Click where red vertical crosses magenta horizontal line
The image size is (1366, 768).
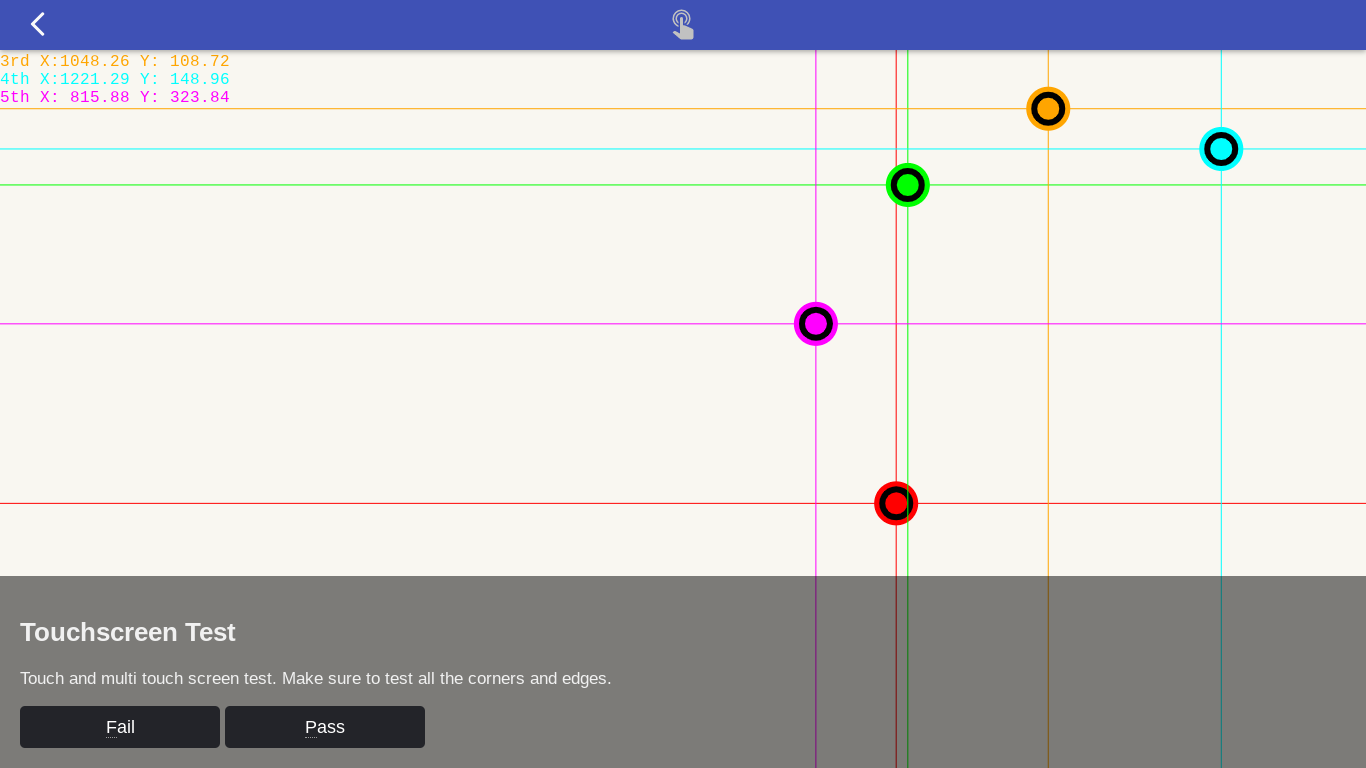[896, 324]
